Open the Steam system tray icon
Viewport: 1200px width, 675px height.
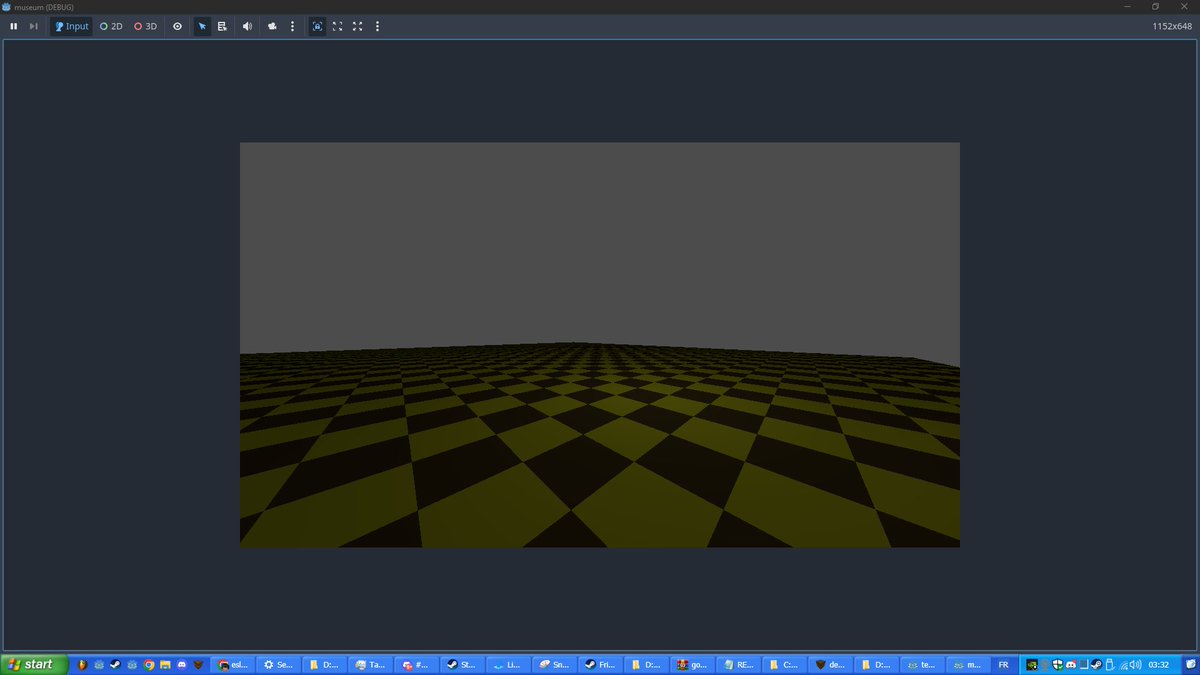click(x=1096, y=664)
